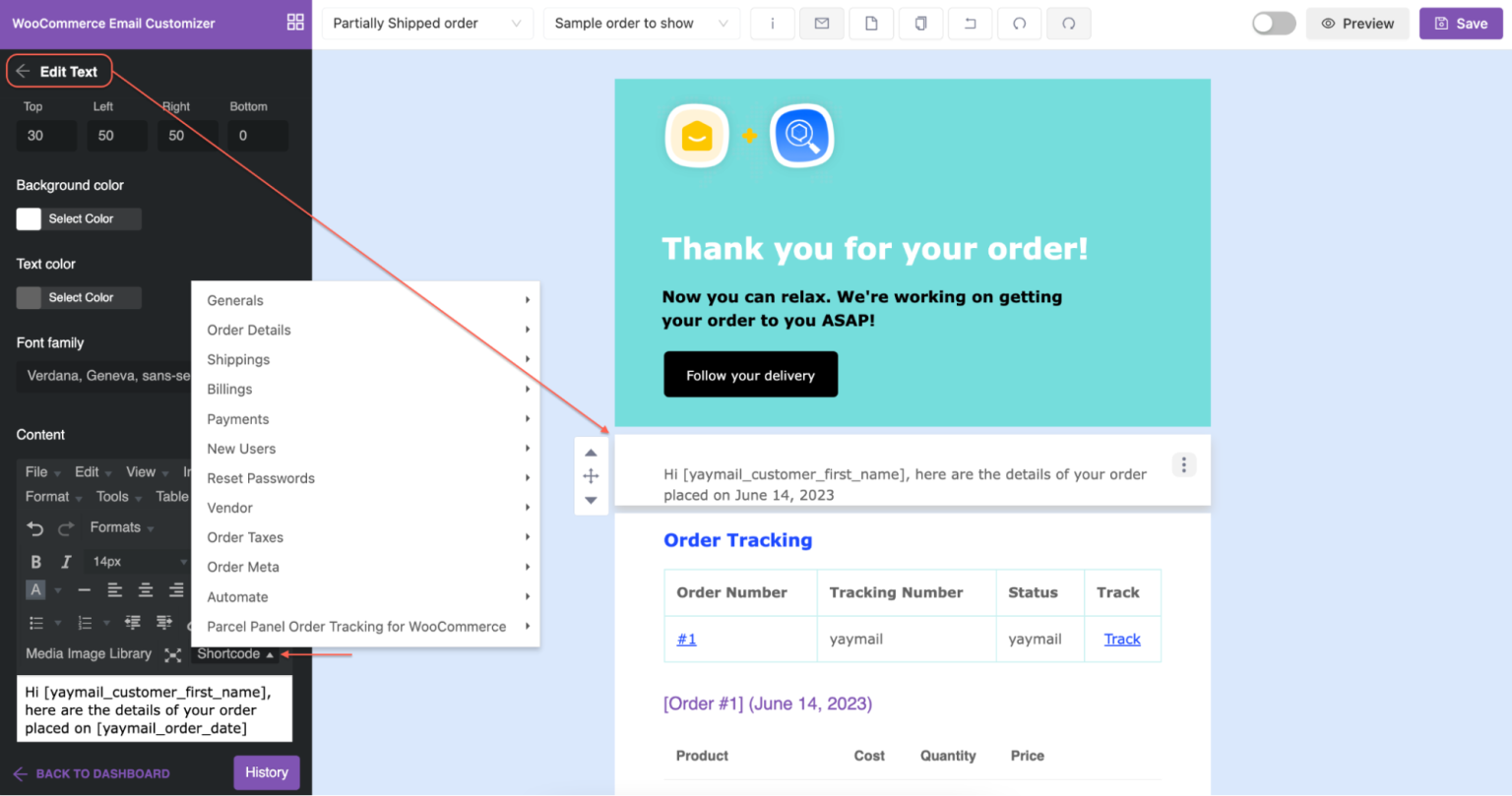Click the refresh icon next to the undo arrow

[x=1019, y=23]
